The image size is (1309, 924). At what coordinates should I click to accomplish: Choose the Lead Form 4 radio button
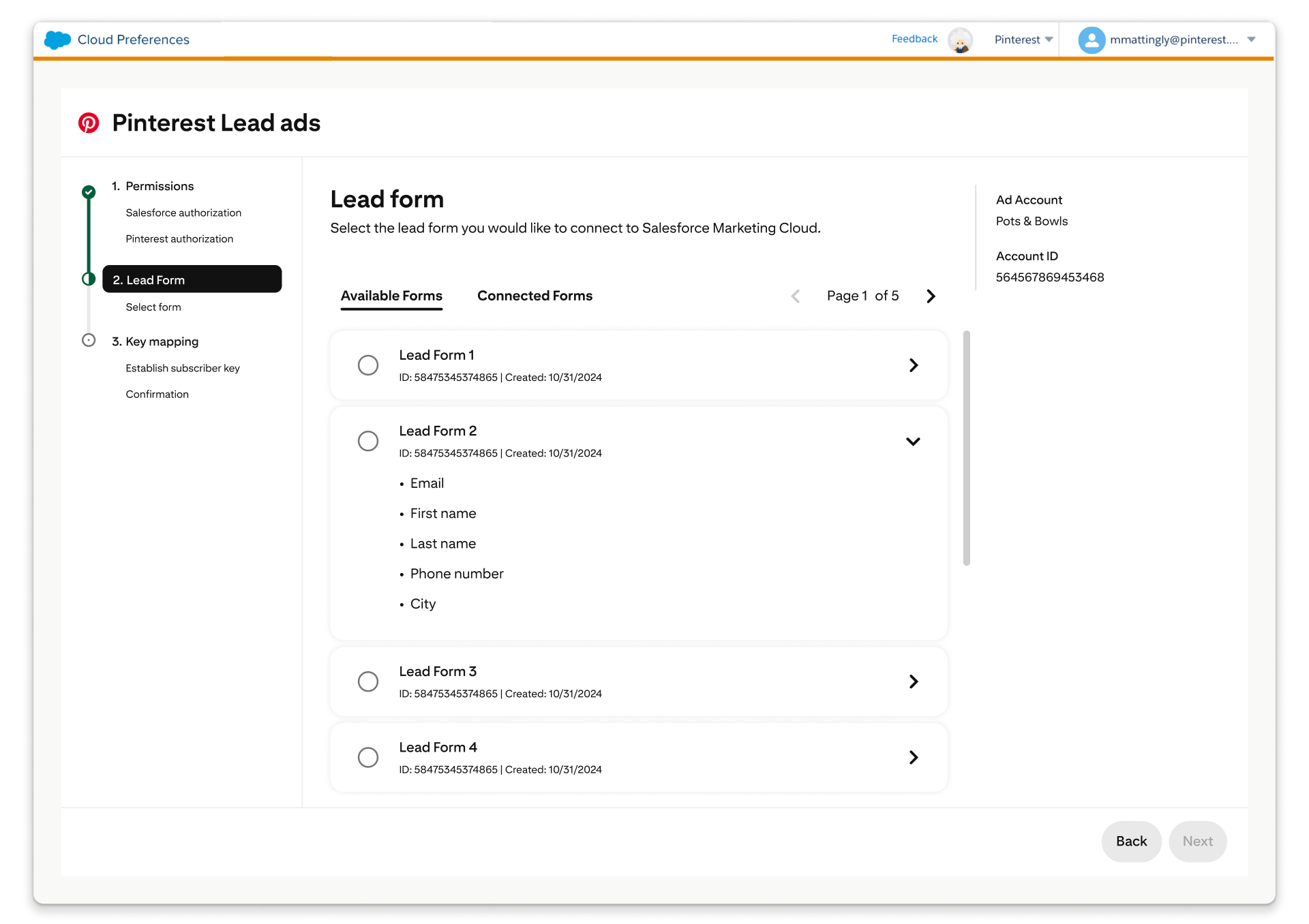tap(368, 757)
